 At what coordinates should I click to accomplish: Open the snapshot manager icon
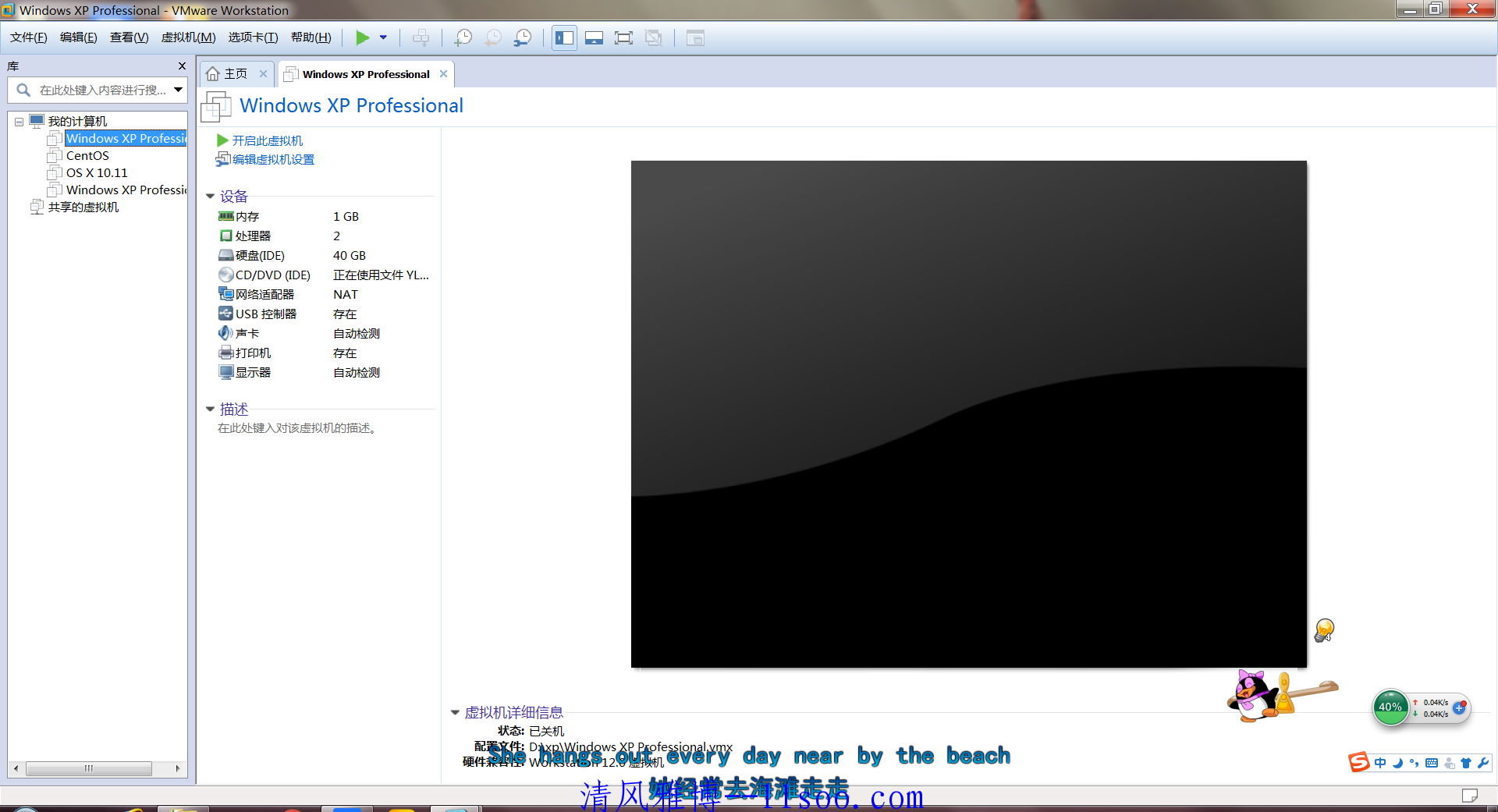523,37
